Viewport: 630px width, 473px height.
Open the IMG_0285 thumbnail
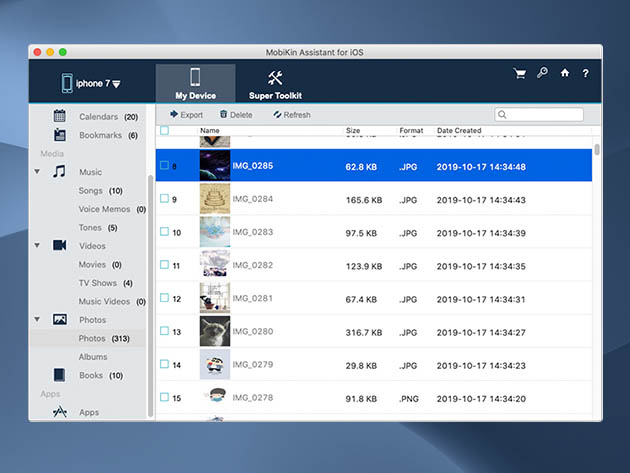point(215,165)
